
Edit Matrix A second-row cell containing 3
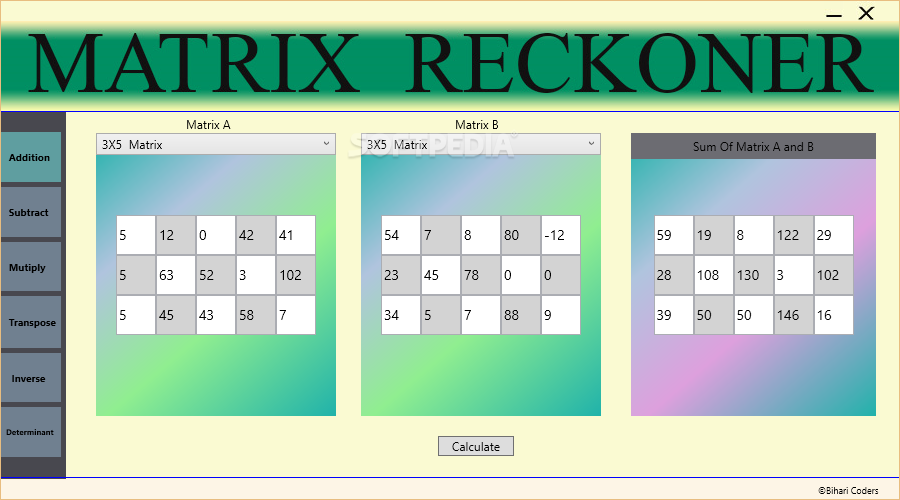256,275
